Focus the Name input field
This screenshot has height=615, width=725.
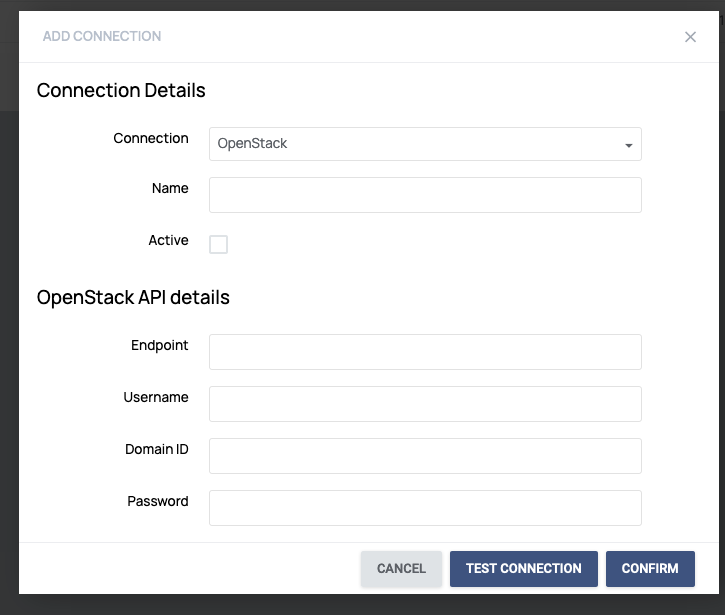pyautogui.click(x=425, y=195)
